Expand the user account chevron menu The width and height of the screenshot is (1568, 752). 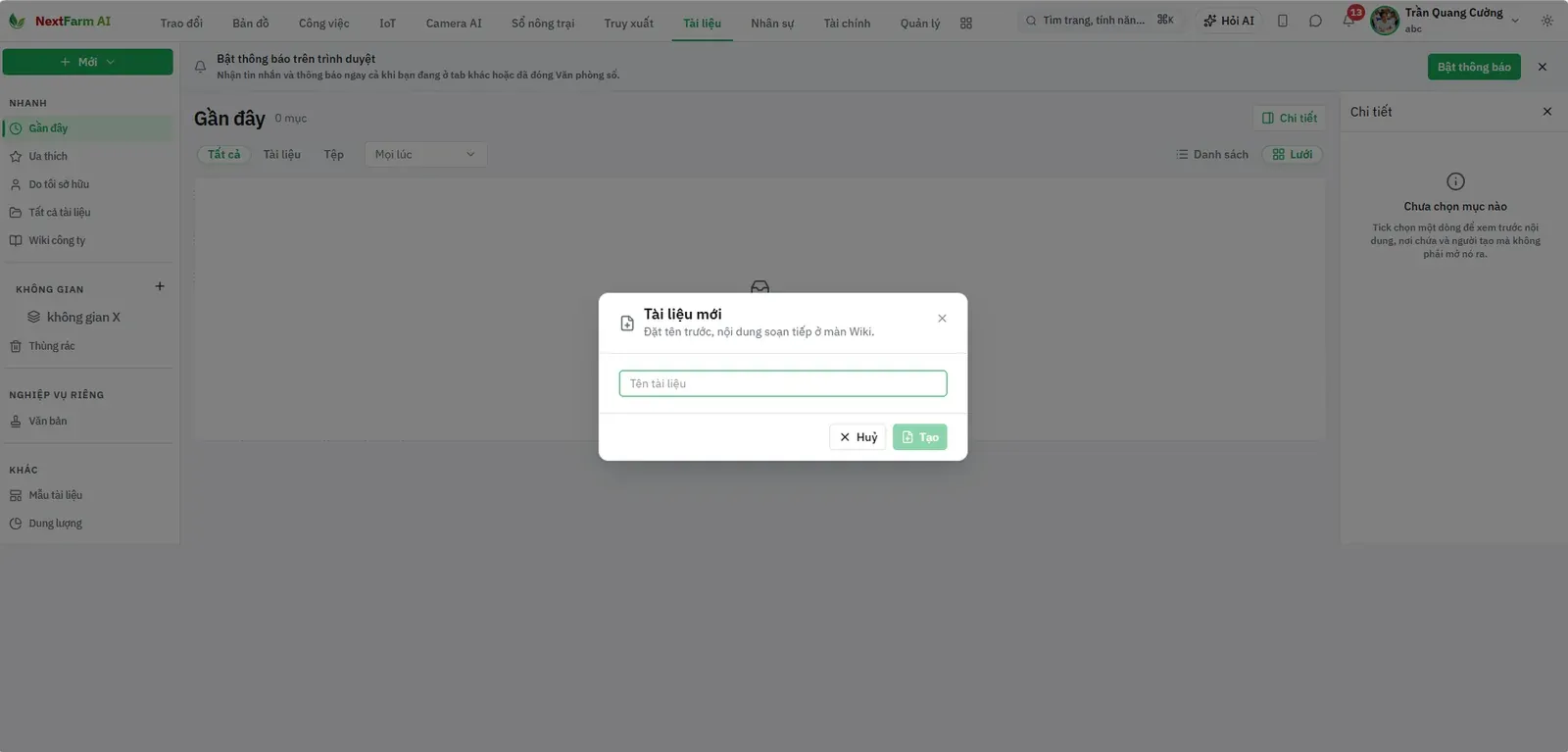pos(1515,21)
